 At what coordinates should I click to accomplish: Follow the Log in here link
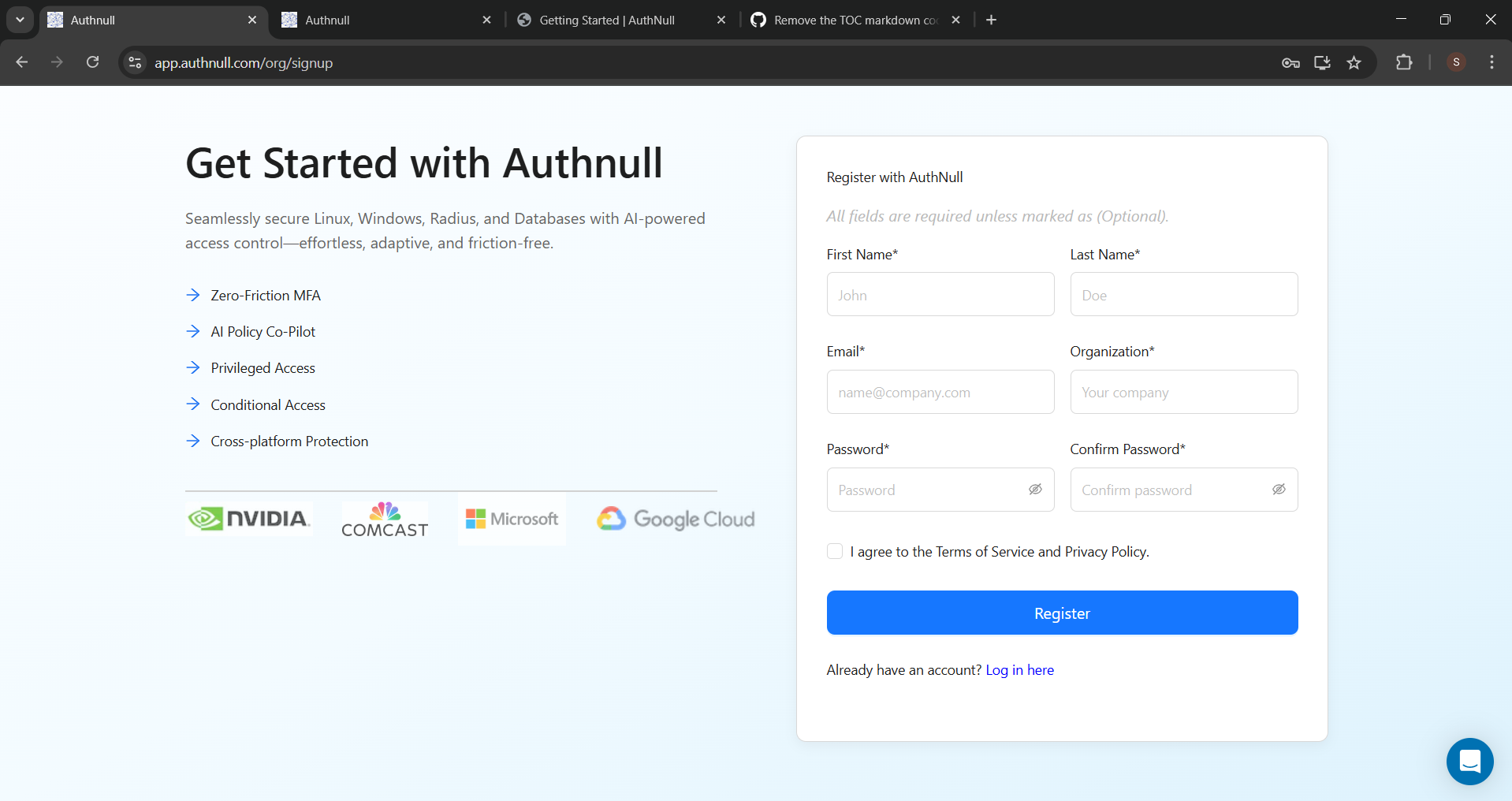[1019, 670]
